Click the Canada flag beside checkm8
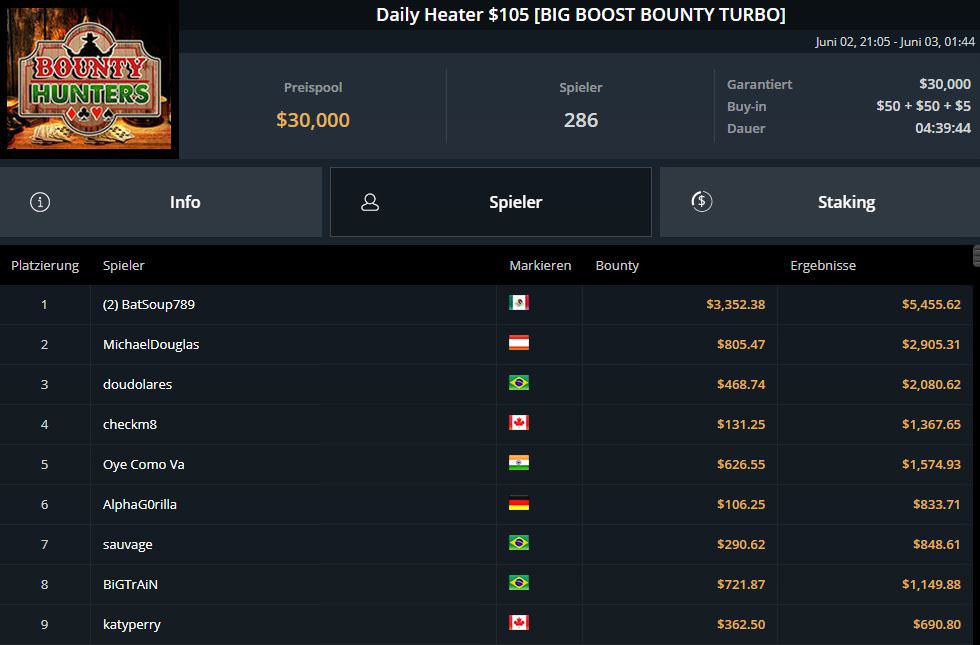This screenshot has height=645, width=980. point(519,422)
